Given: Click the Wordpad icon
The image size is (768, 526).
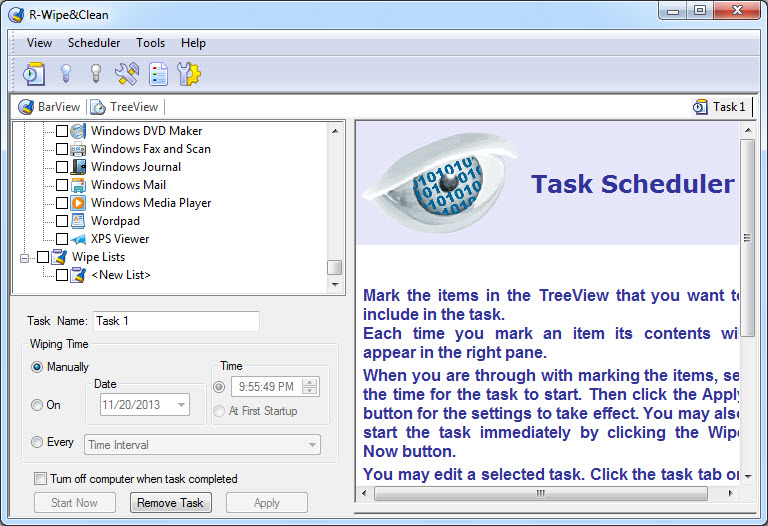Looking at the screenshot, I should pyautogui.click(x=78, y=221).
